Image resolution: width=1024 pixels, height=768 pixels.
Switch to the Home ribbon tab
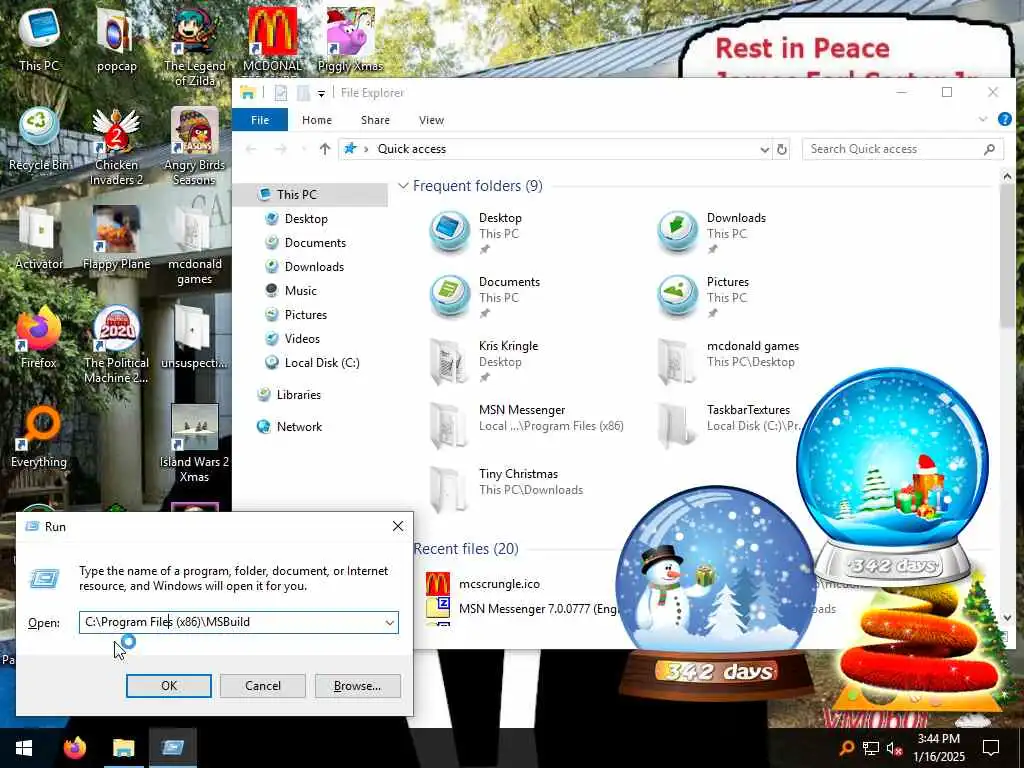point(317,120)
